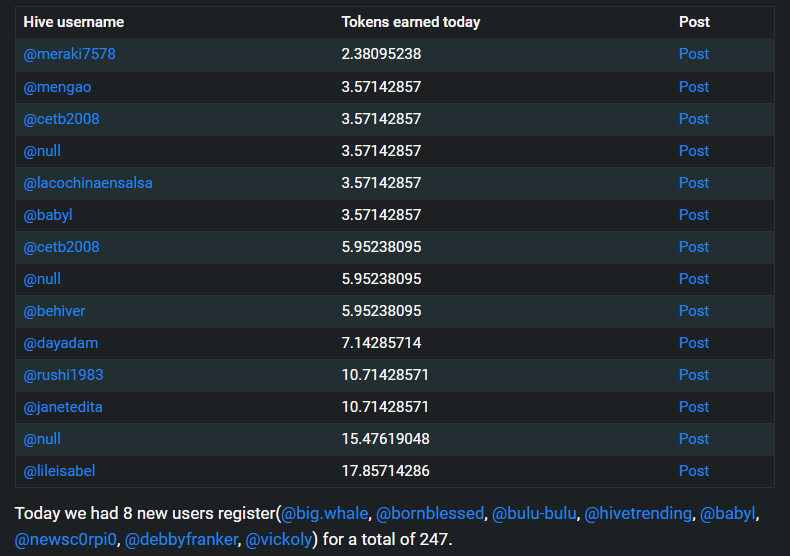This screenshot has width=790, height=556.
Task: Open the @hivetrending mention link
Action: [638, 514]
